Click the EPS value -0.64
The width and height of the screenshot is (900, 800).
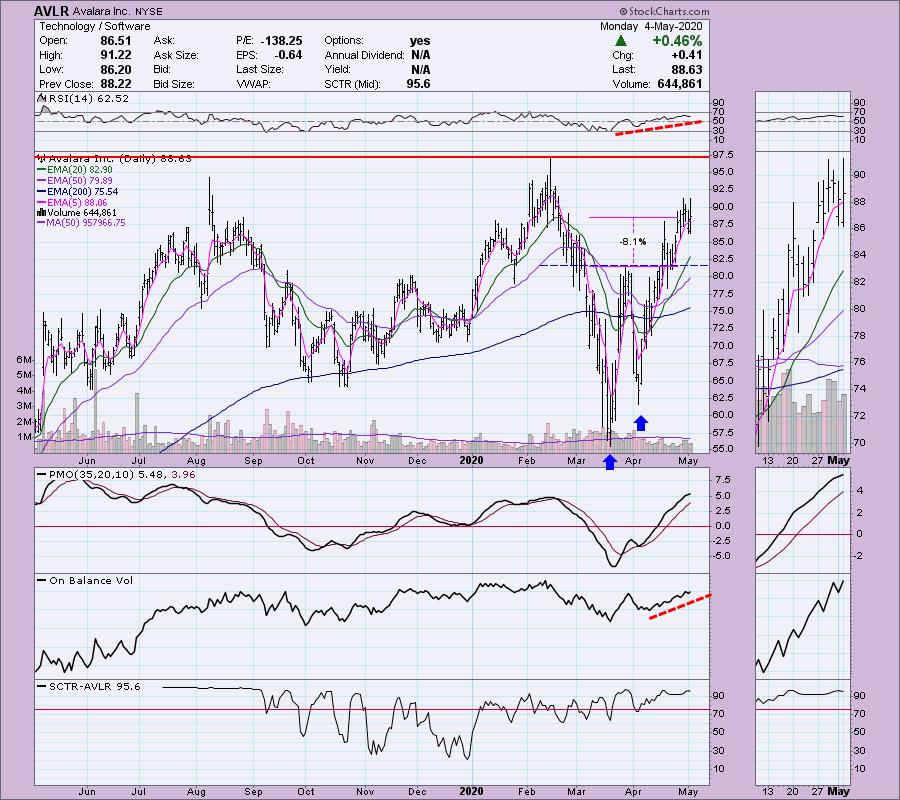pos(289,55)
